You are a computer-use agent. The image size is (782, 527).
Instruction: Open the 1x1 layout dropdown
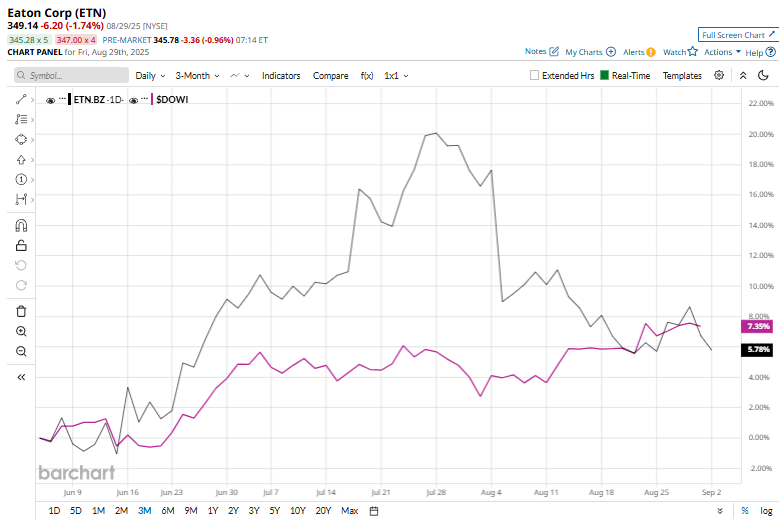396,76
